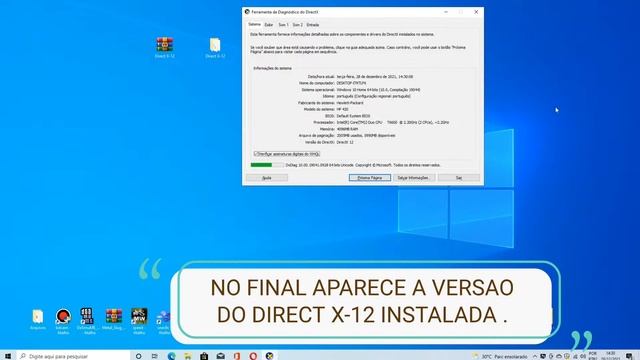Click the Sair button
The width and height of the screenshot is (640, 360).
click(x=459, y=178)
